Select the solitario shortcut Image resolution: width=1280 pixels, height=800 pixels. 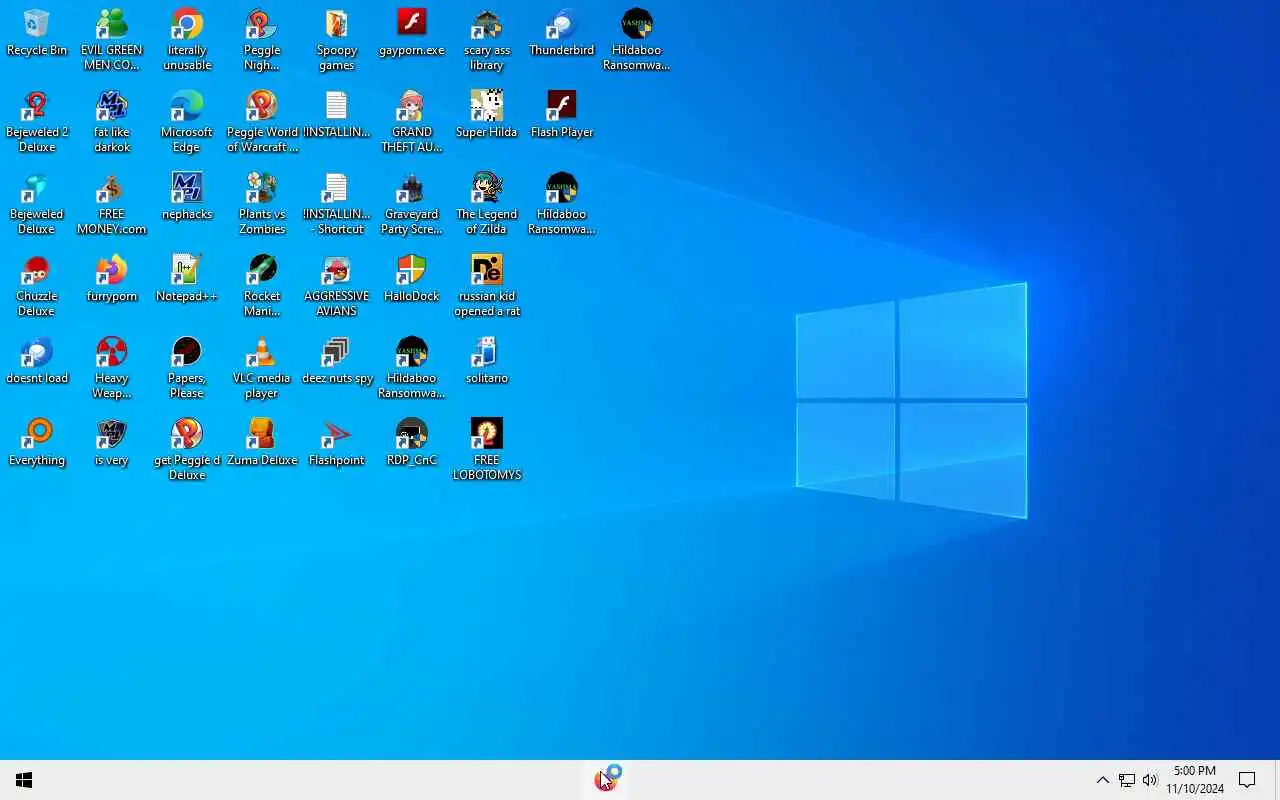point(487,361)
